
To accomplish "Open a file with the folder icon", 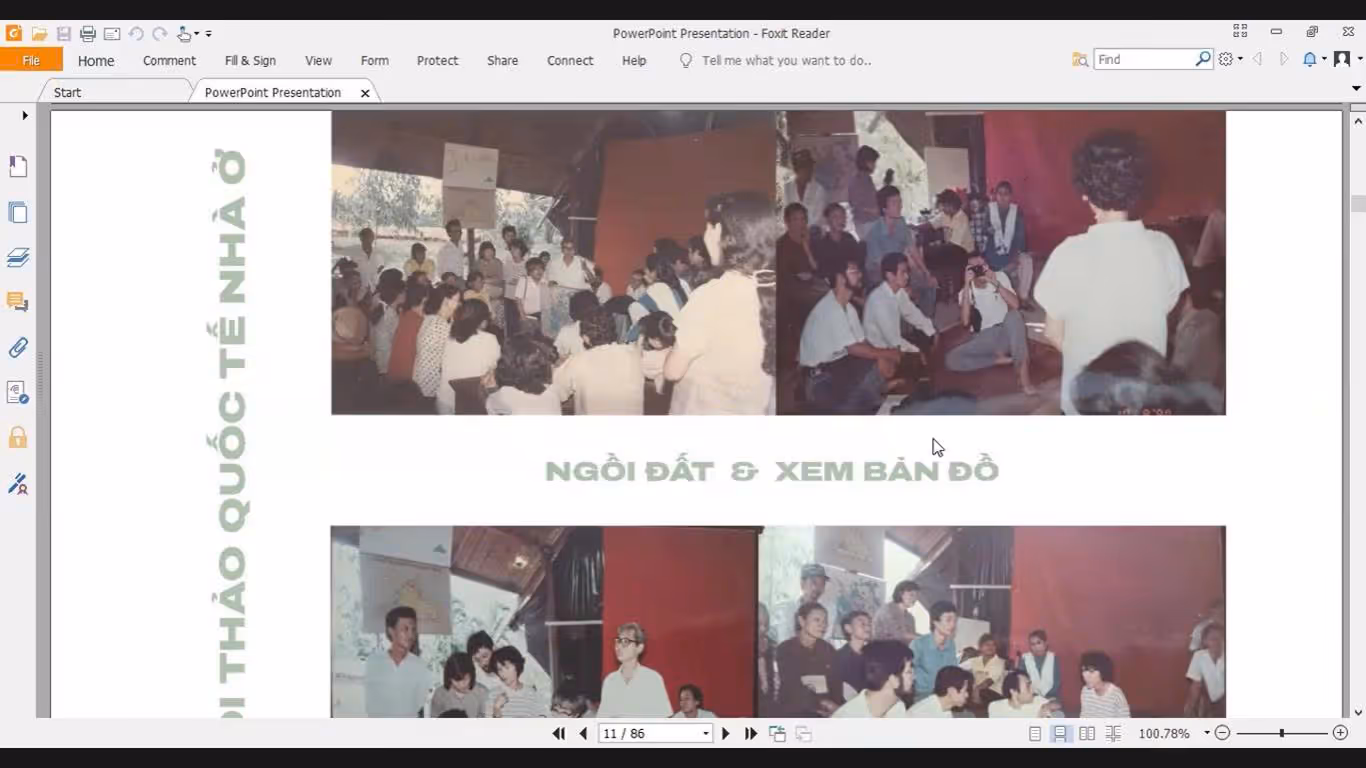I will [39, 34].
